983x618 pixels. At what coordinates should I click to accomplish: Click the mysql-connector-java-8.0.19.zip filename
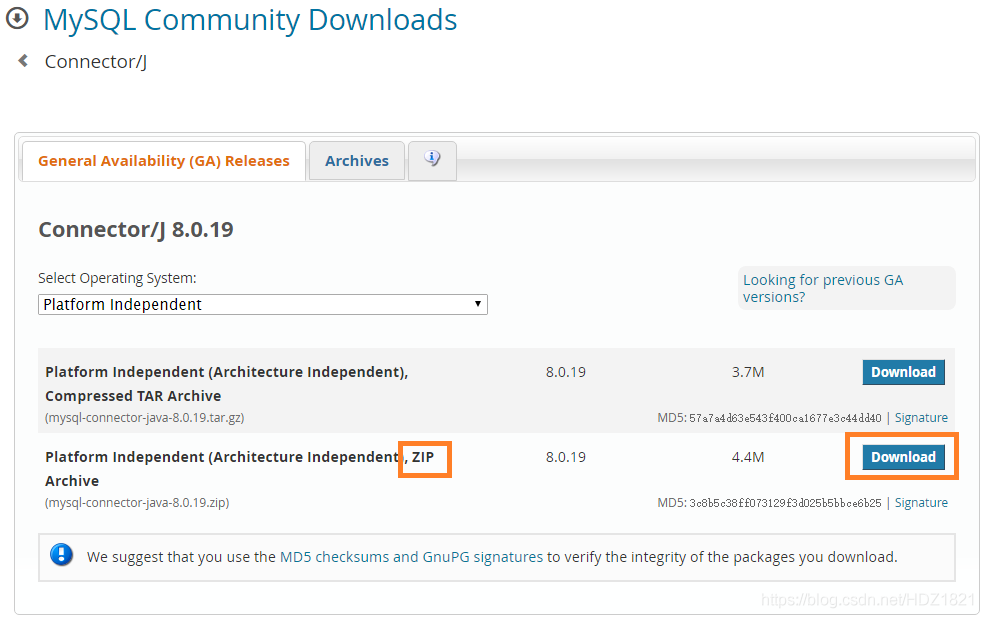137,503
